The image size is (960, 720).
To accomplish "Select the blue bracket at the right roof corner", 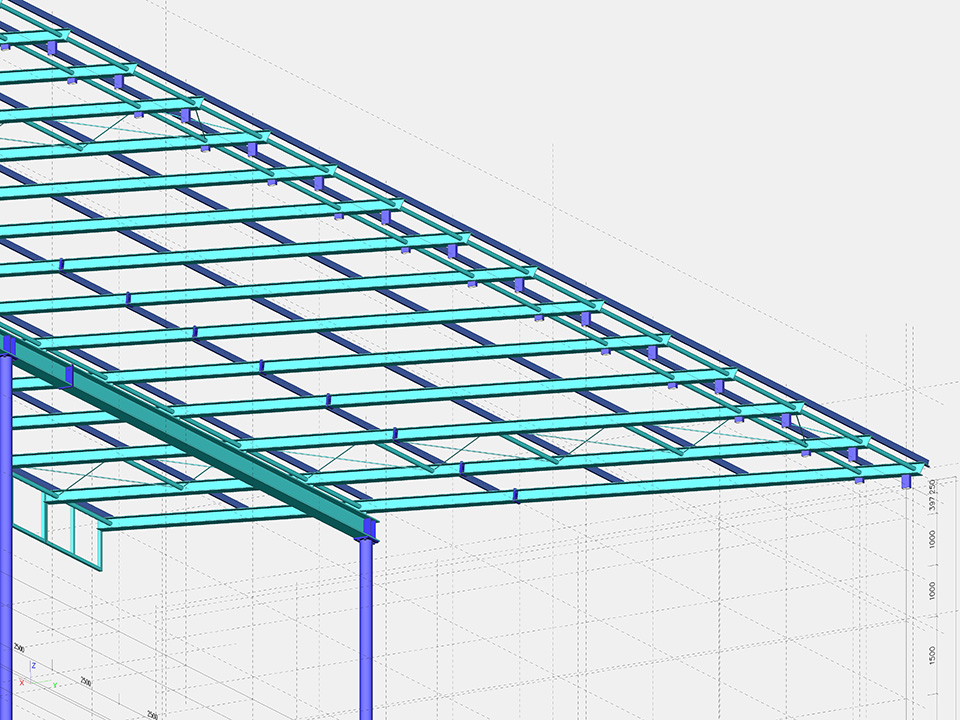I will click(906, 481).
